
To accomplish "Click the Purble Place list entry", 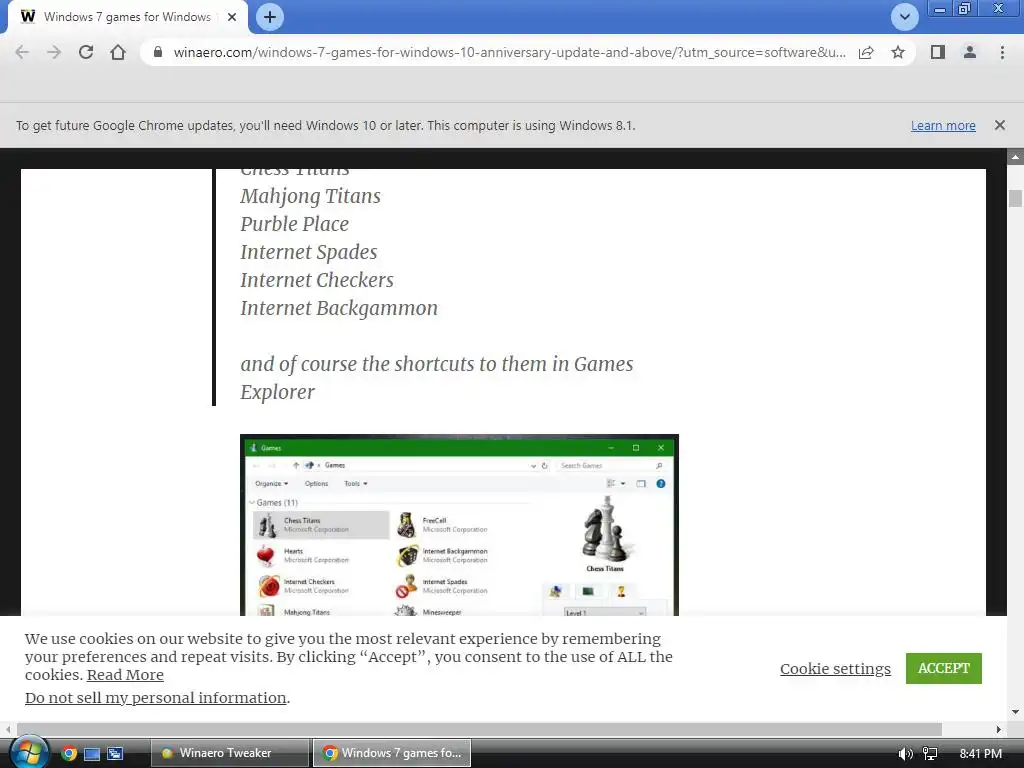I will click(295, 224).
